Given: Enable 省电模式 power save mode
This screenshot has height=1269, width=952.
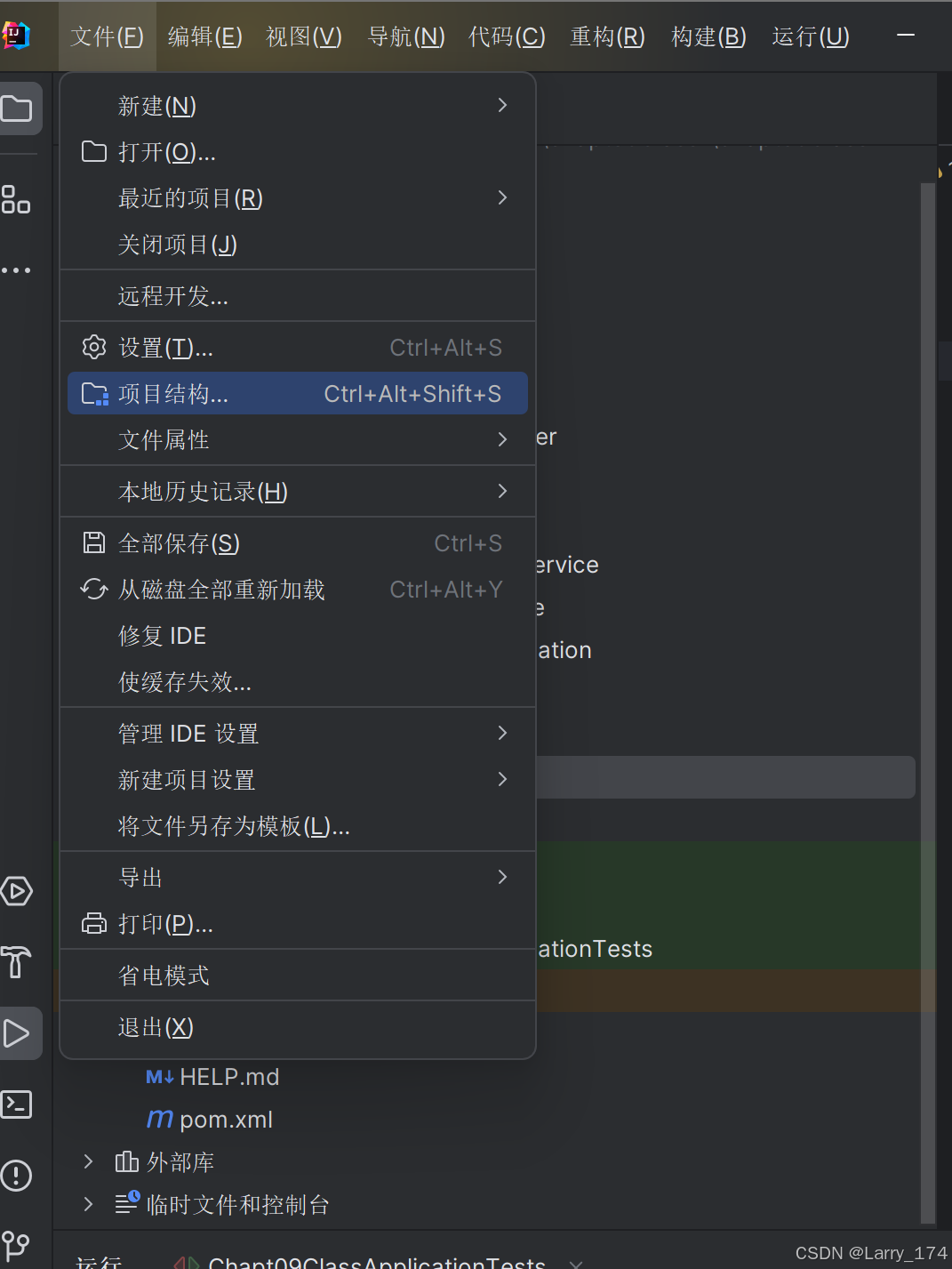Looking at the screenshot, I should pos(164,975).
